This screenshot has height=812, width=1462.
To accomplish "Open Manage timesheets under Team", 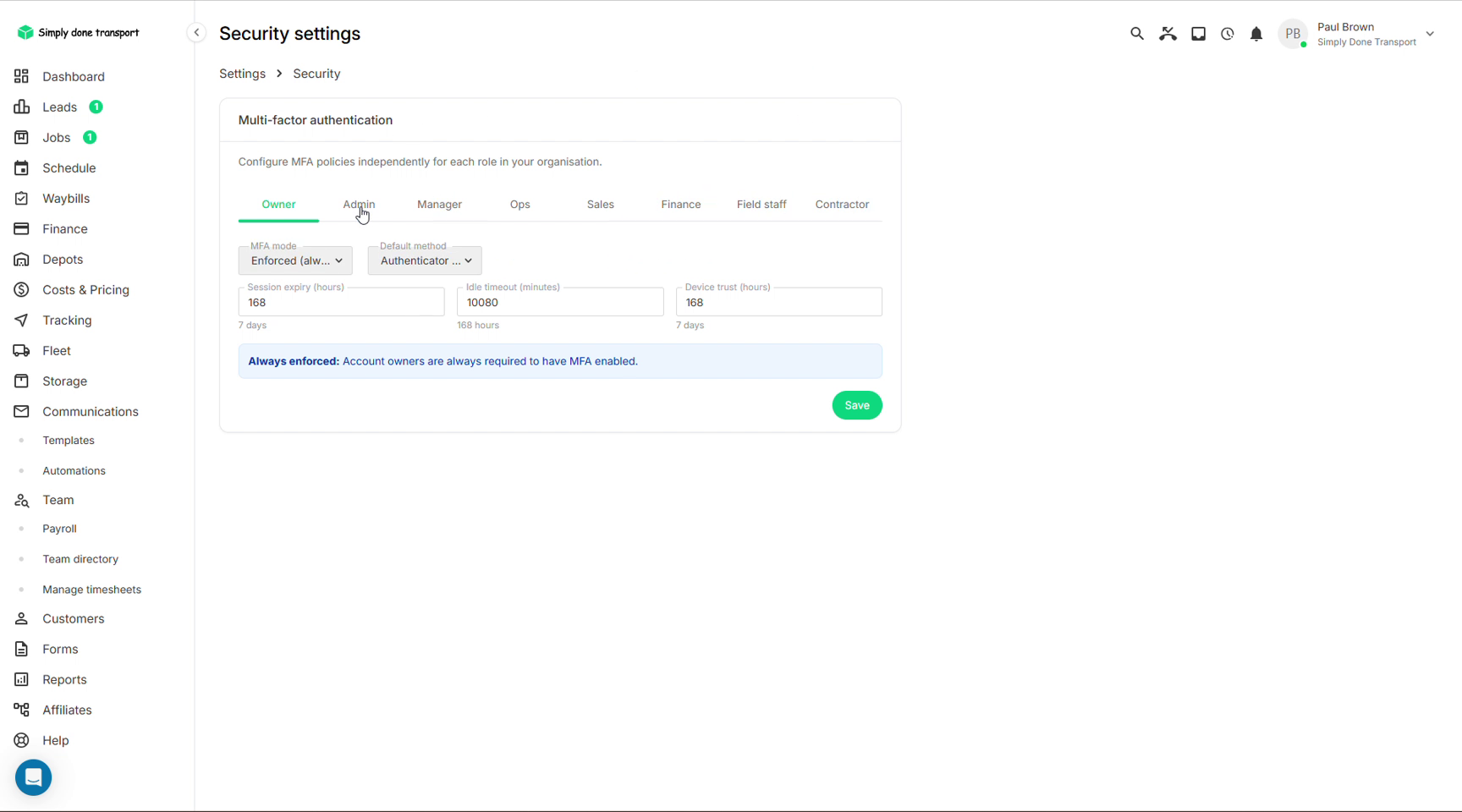I will coord(91,590).
